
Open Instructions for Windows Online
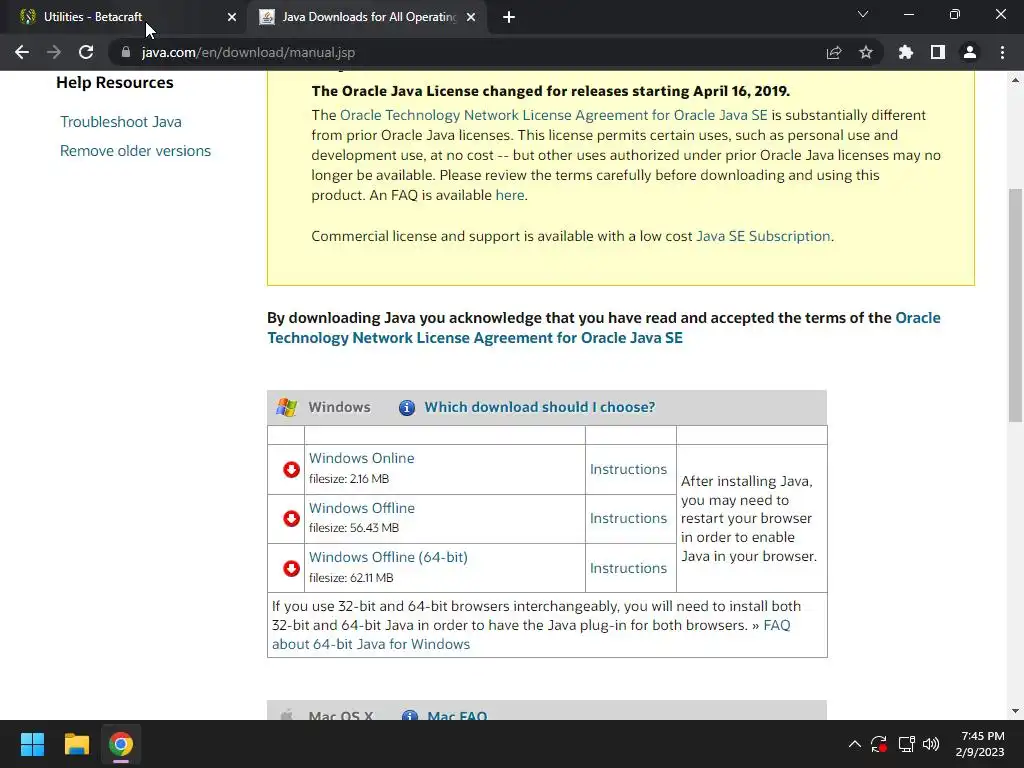click(x=628, y=469)
